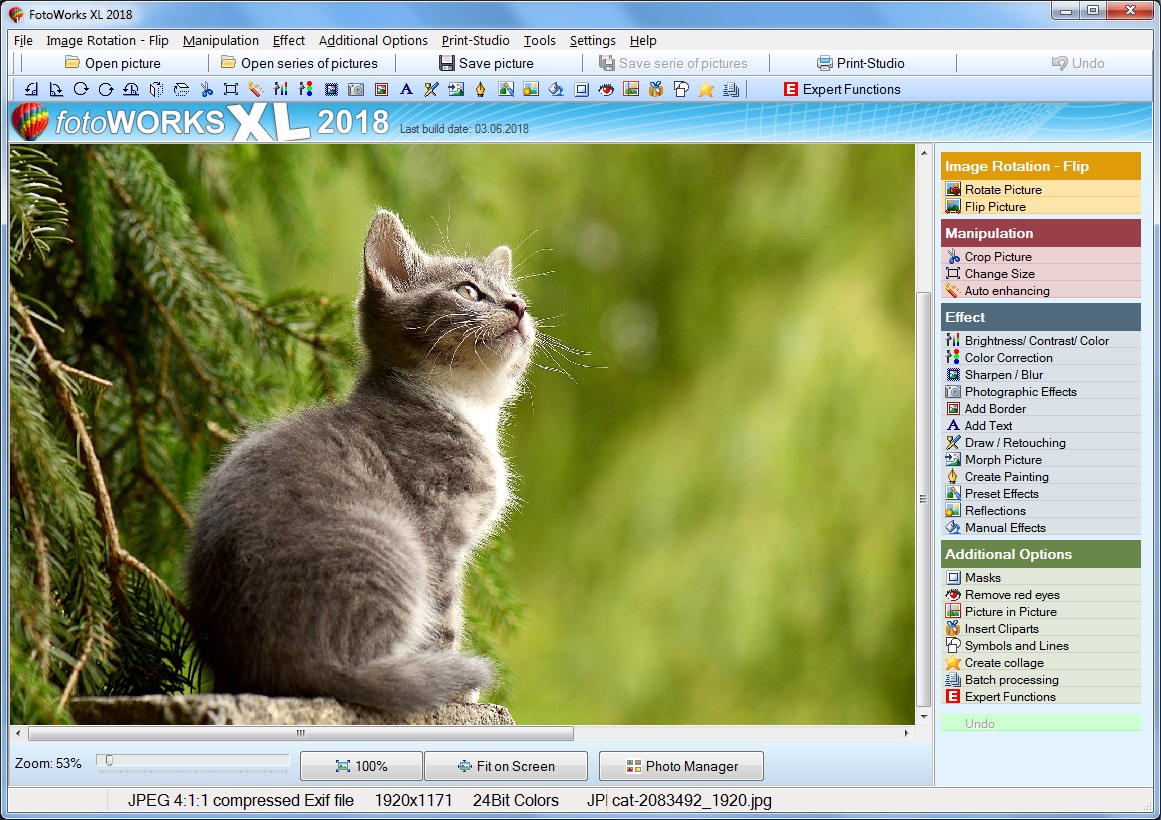
Task: Open Expert Functions from the top toolbar
Action: [x=841, y=90]
